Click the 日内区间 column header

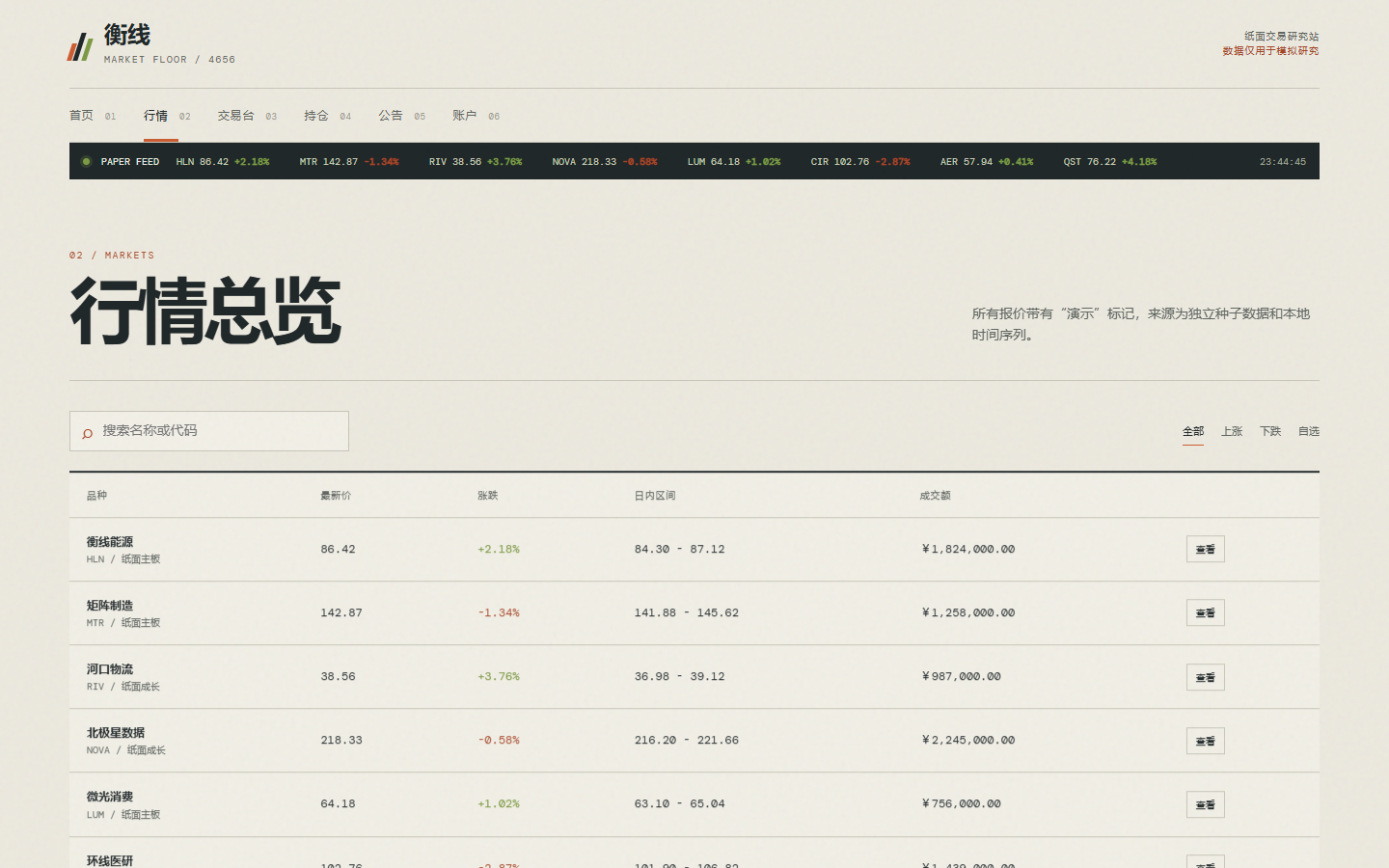pyautogui.click(x=655, y=496)
